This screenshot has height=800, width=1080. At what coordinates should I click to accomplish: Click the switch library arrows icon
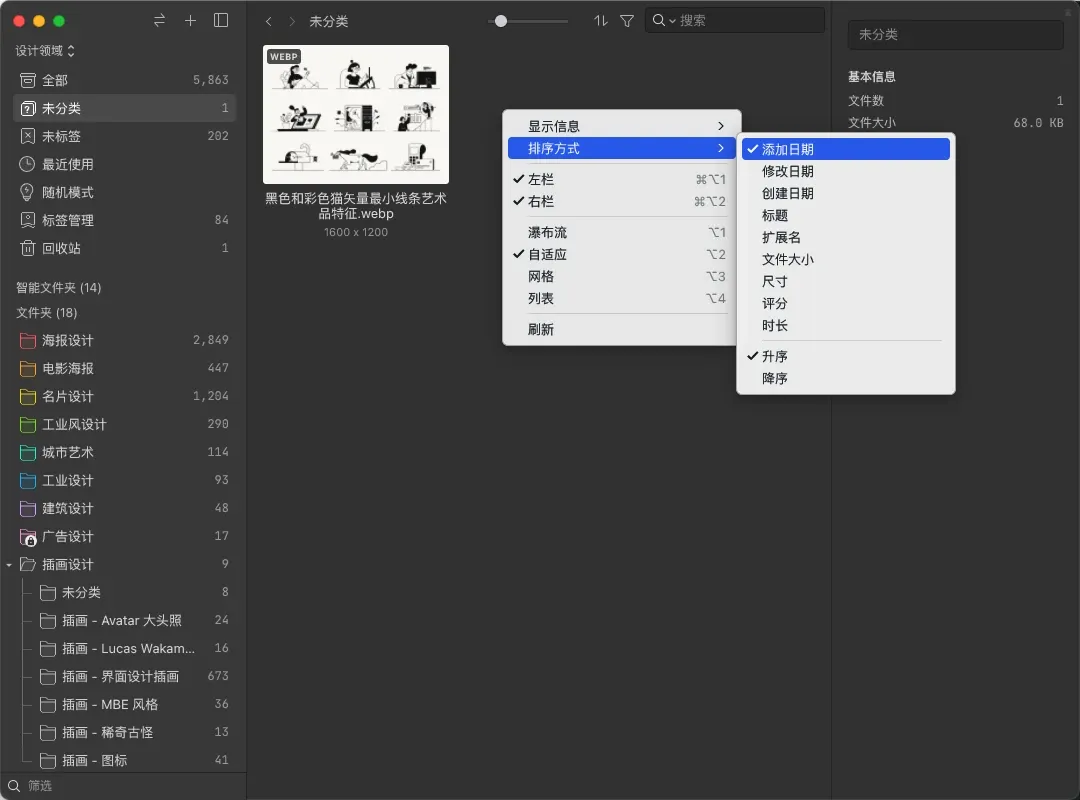pos(159,21)
